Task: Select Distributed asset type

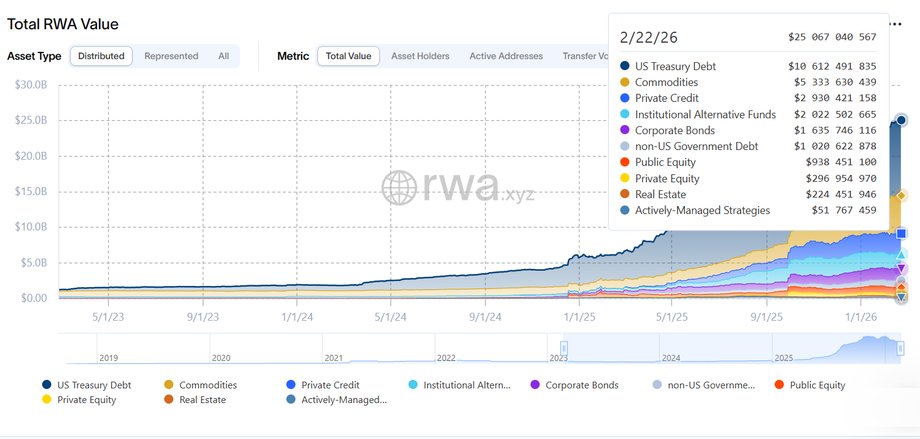Action: pyautogui.click(x=101, y=56)
